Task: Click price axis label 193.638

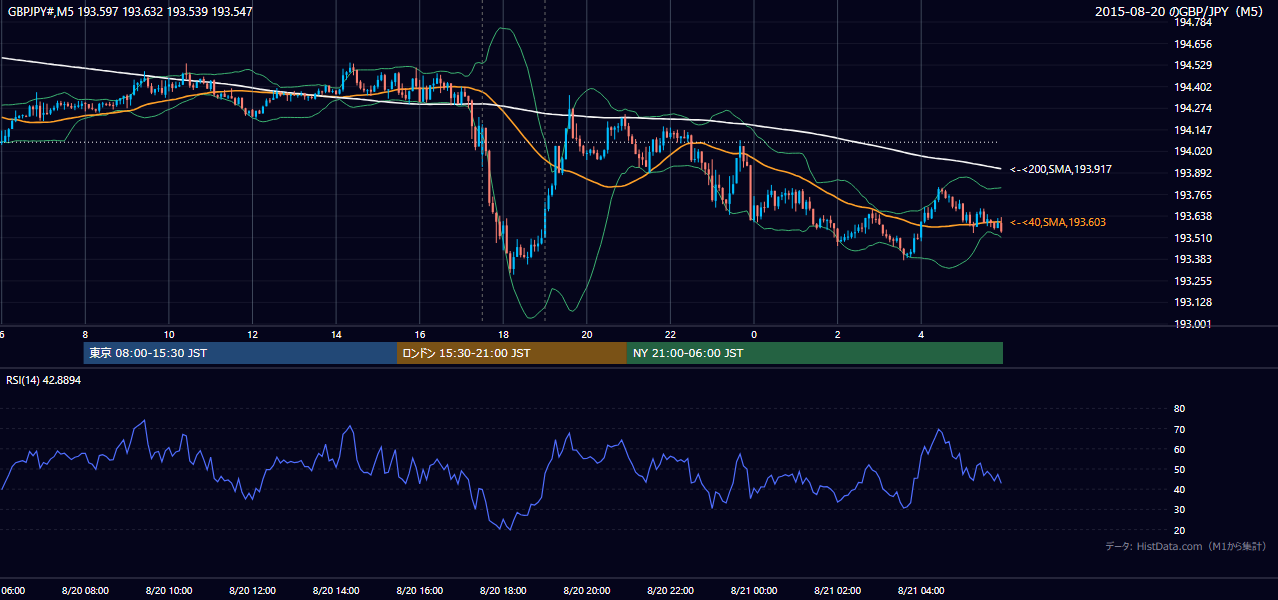Action: pos(1193,216)
